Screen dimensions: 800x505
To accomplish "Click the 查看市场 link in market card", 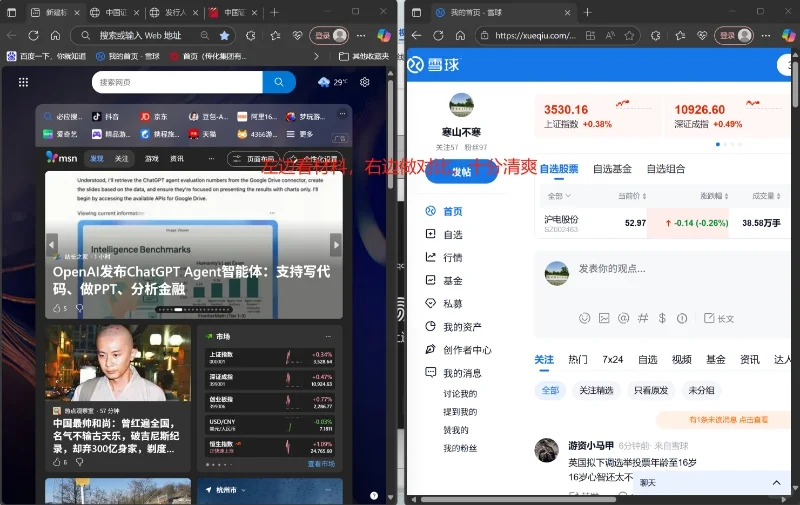I will (321, 464).
